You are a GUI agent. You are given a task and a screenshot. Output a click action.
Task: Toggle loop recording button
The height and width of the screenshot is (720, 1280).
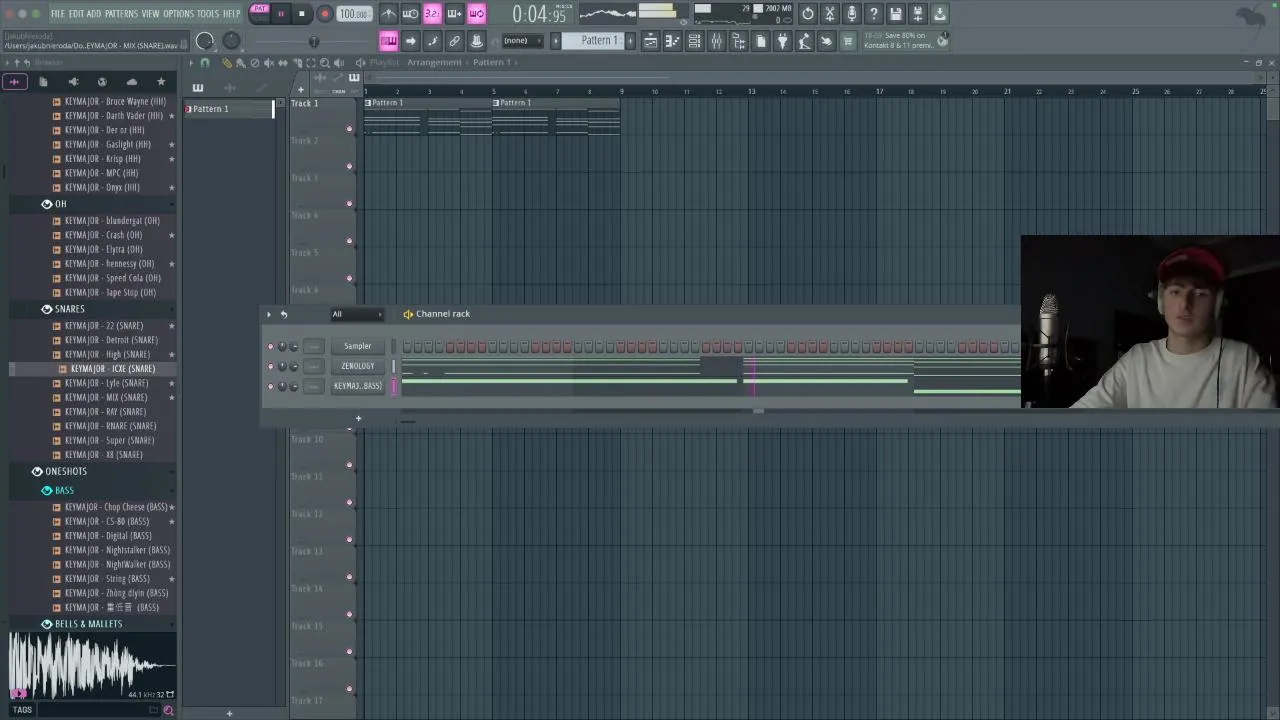point(476,14)
